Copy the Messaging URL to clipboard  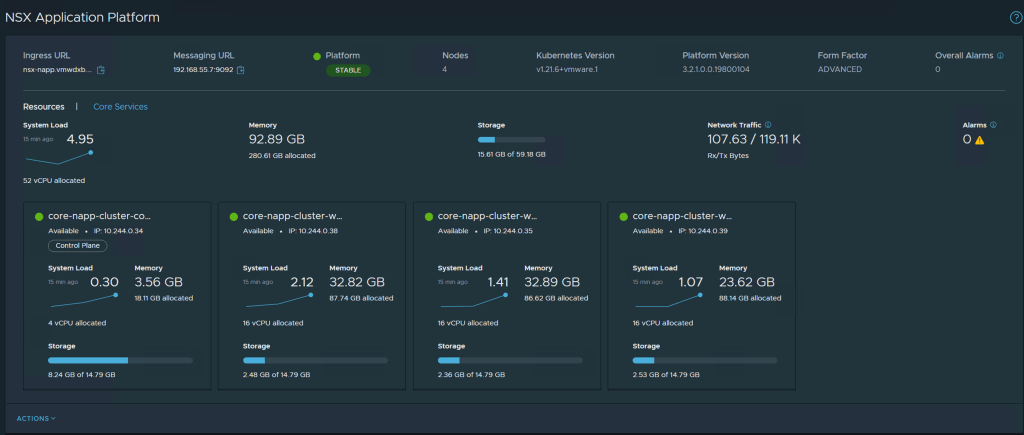(x=241, y=70)
